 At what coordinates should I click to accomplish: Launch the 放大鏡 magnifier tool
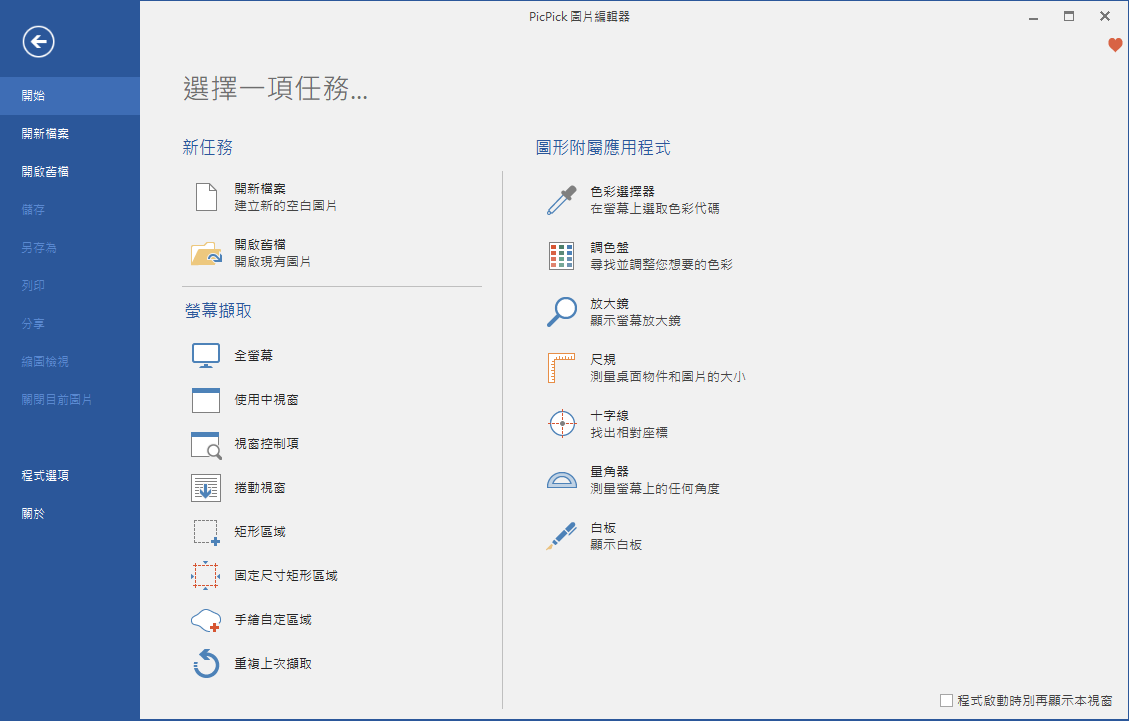(x=561, y=311)
